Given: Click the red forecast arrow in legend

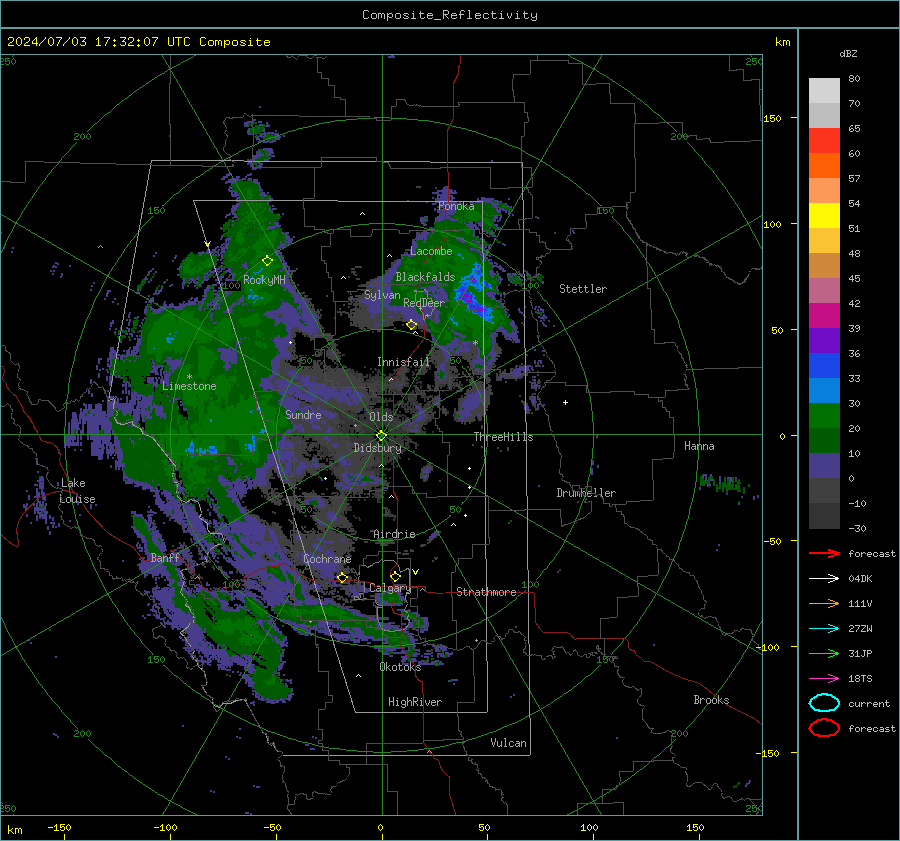Looking at the screenshot, I should [x=824, y=553].
